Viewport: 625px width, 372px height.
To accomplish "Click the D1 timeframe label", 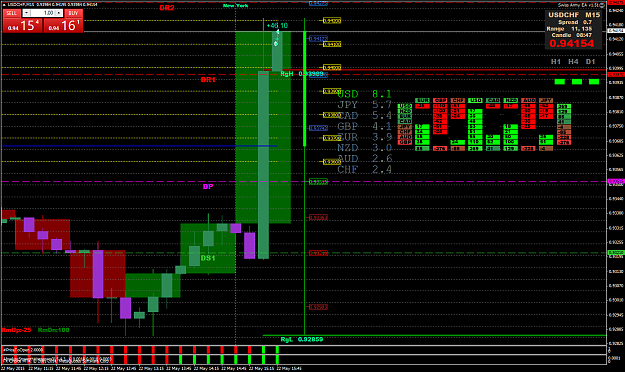I will point(590,61).
